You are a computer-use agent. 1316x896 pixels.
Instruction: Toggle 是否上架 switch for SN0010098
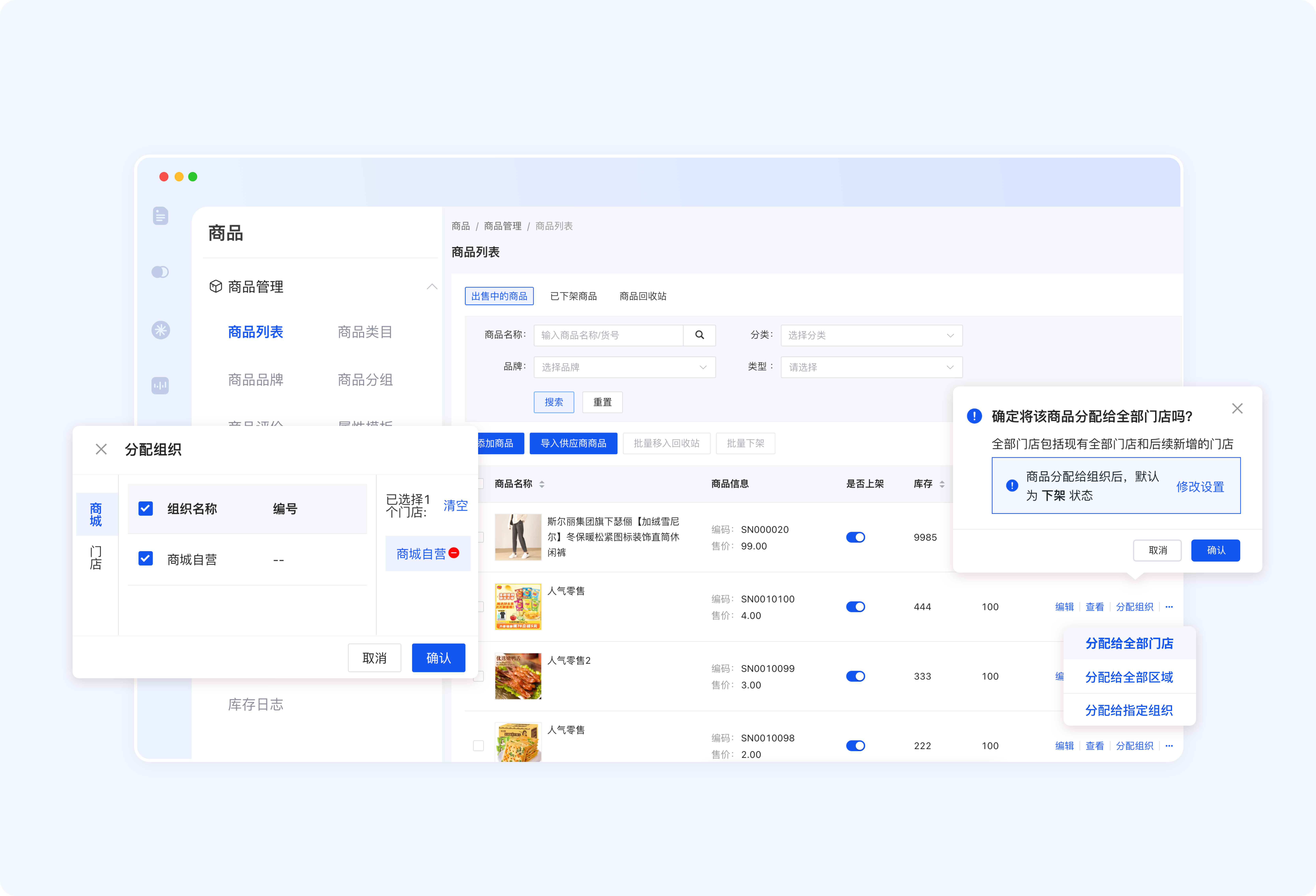pos(856,746)
